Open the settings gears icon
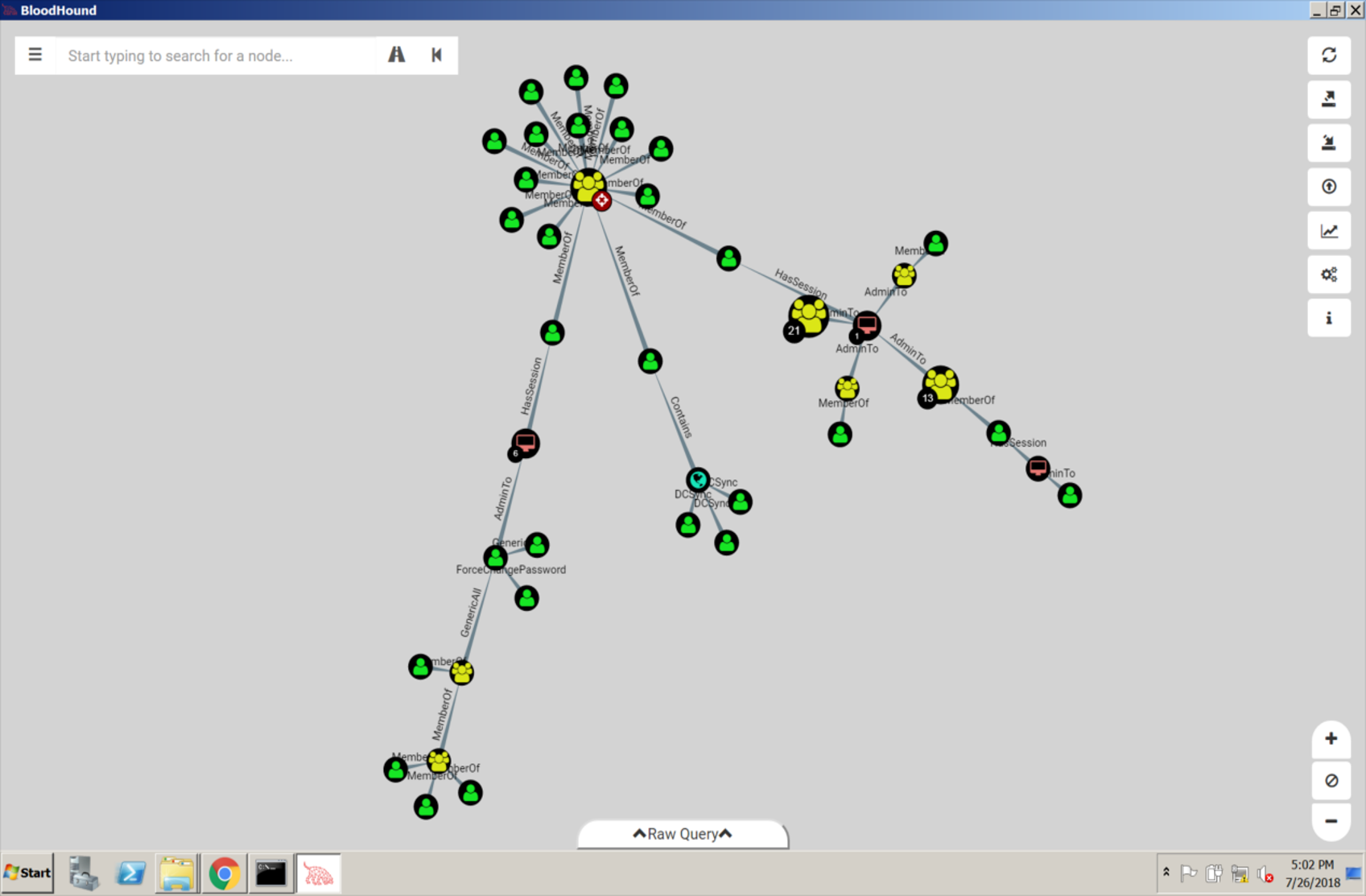This screenshot has width=1366, height=896. tap(1328, 275)
